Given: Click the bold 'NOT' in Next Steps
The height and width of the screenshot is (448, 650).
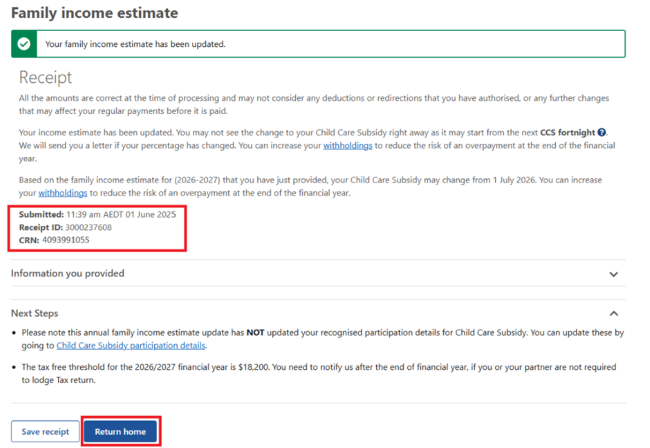Looking at the screenshot, I should 258,332.
